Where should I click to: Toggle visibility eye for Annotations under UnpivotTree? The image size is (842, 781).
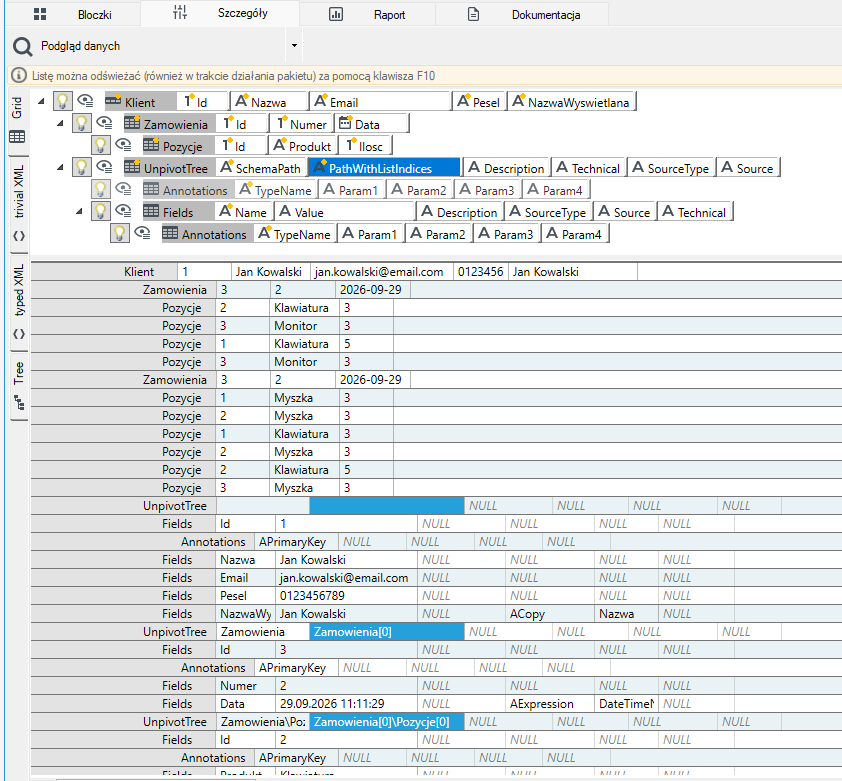tap(124, 189)
